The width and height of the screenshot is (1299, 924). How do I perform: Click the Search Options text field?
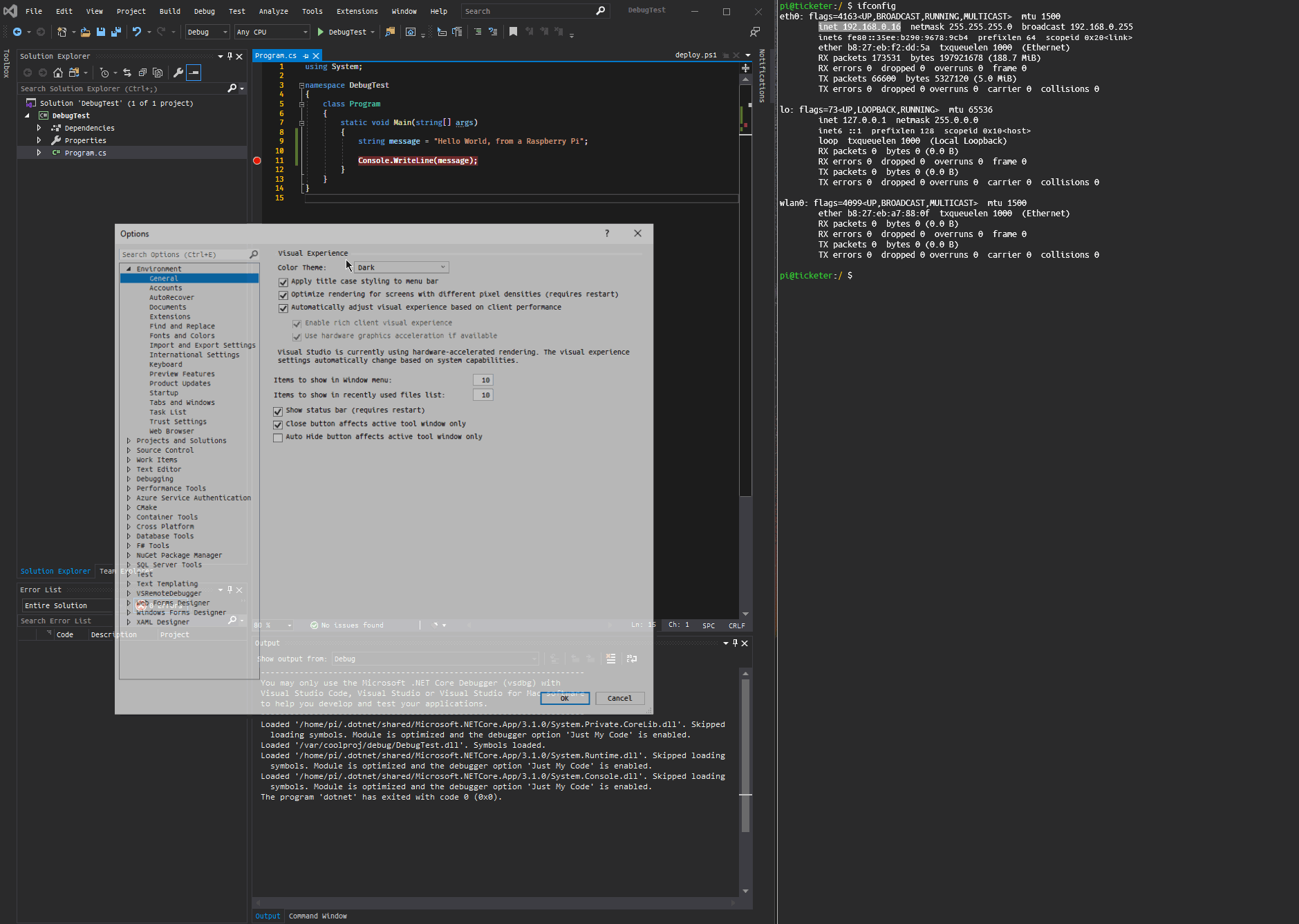tap(184, 254)
